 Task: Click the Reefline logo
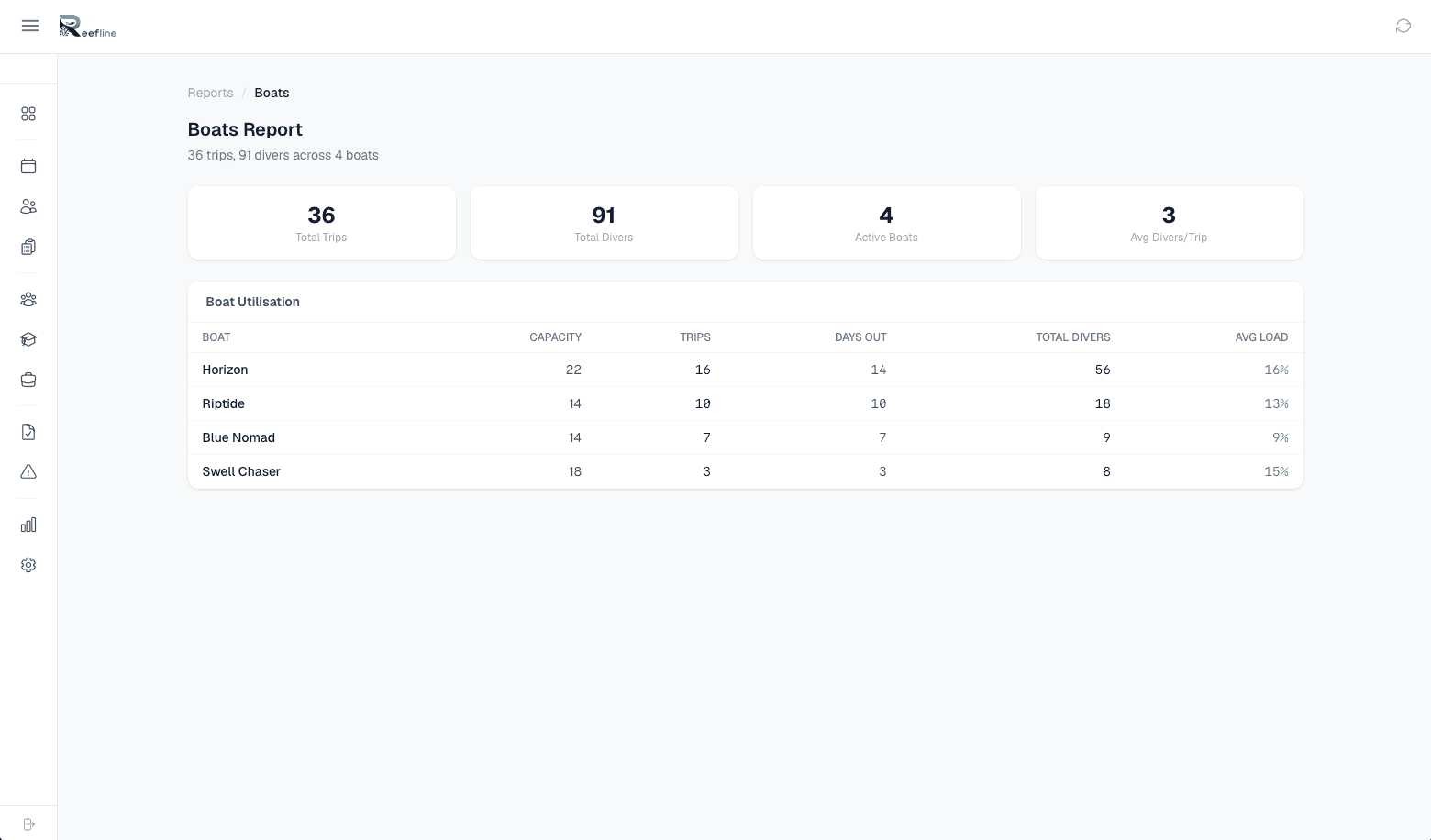click(87, 27)
